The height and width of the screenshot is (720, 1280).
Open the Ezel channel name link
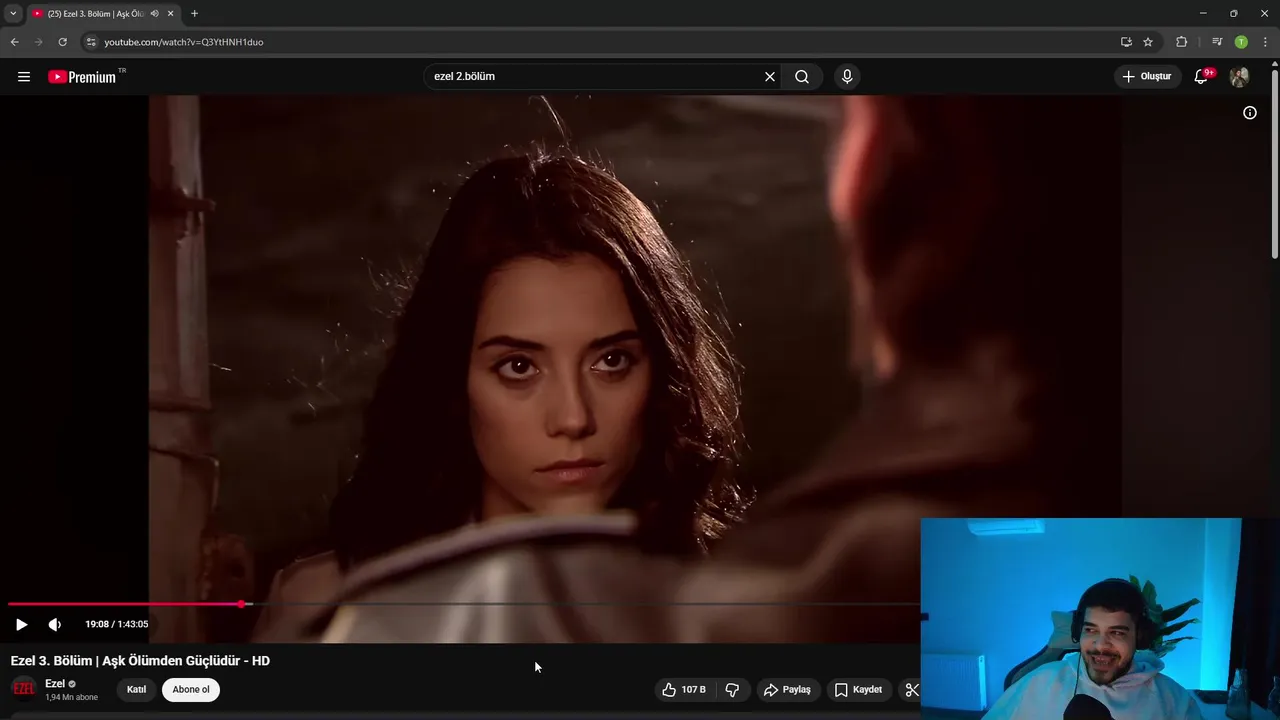tap(55, 684)
